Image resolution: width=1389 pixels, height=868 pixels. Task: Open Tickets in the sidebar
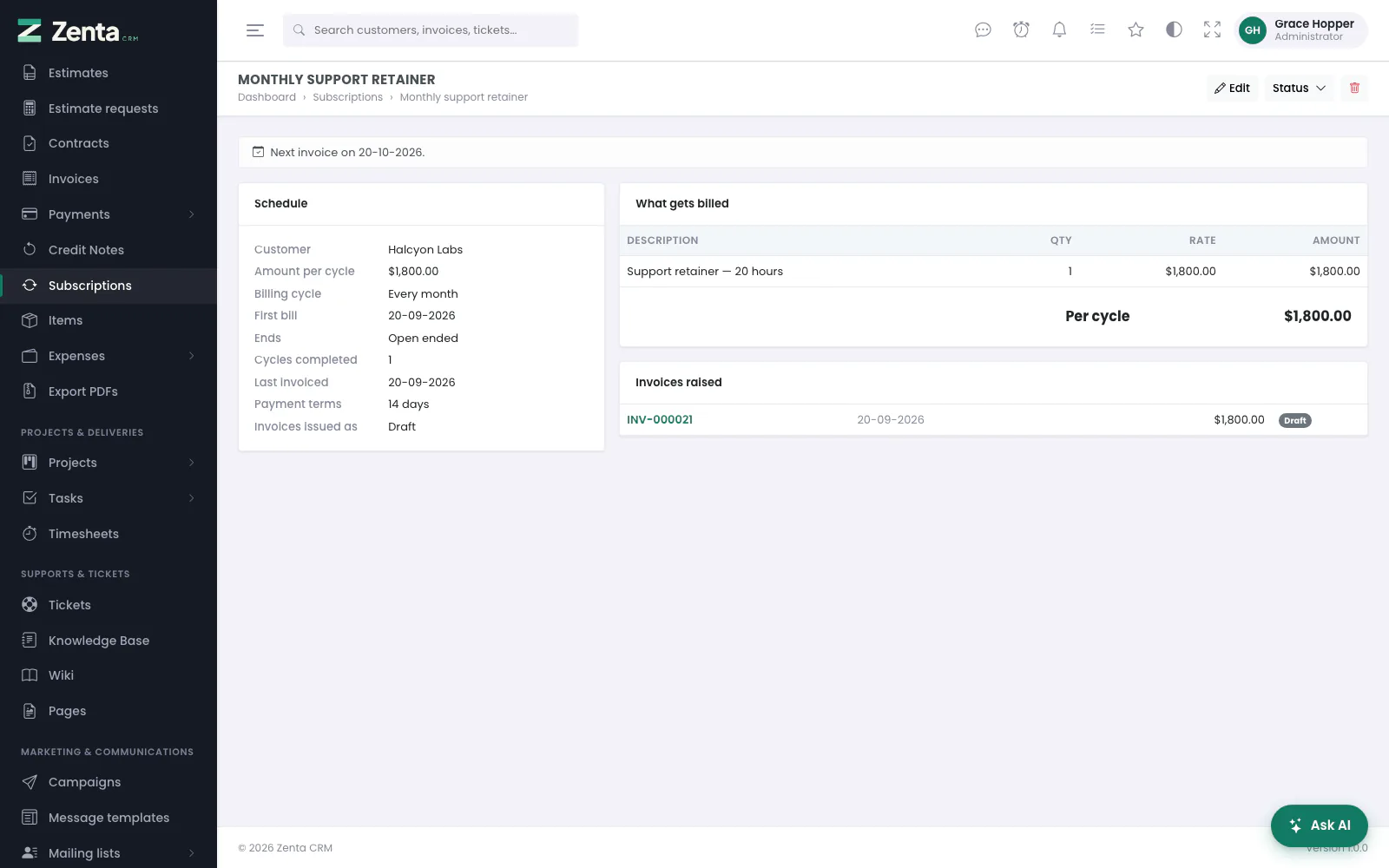tap(109, 605)
